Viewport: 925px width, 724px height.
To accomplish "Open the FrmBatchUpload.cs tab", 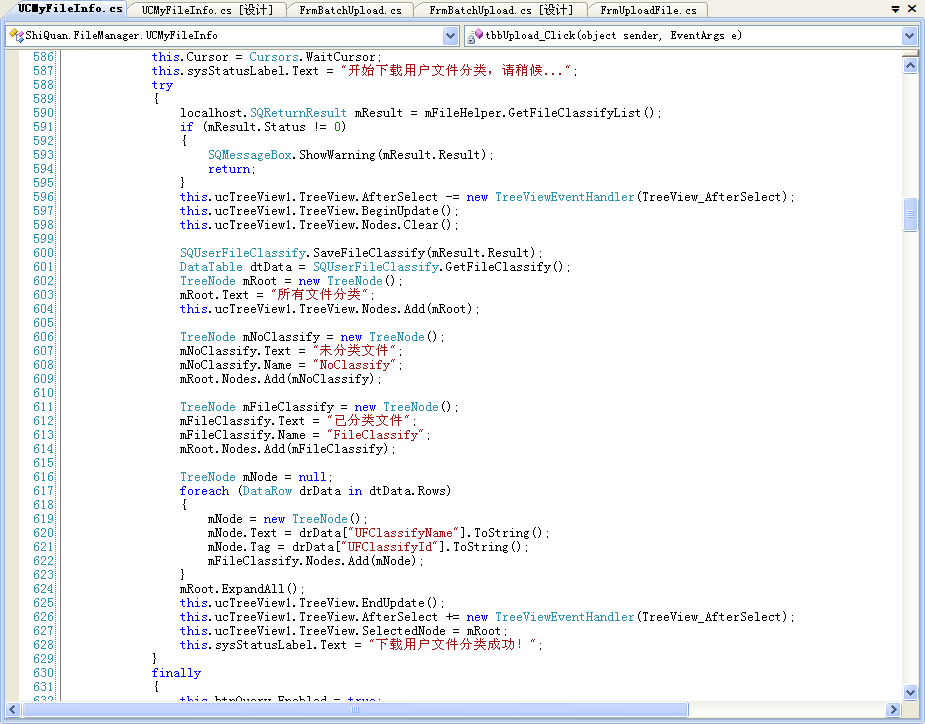I will pyautogui.click(x=350, y=10).
